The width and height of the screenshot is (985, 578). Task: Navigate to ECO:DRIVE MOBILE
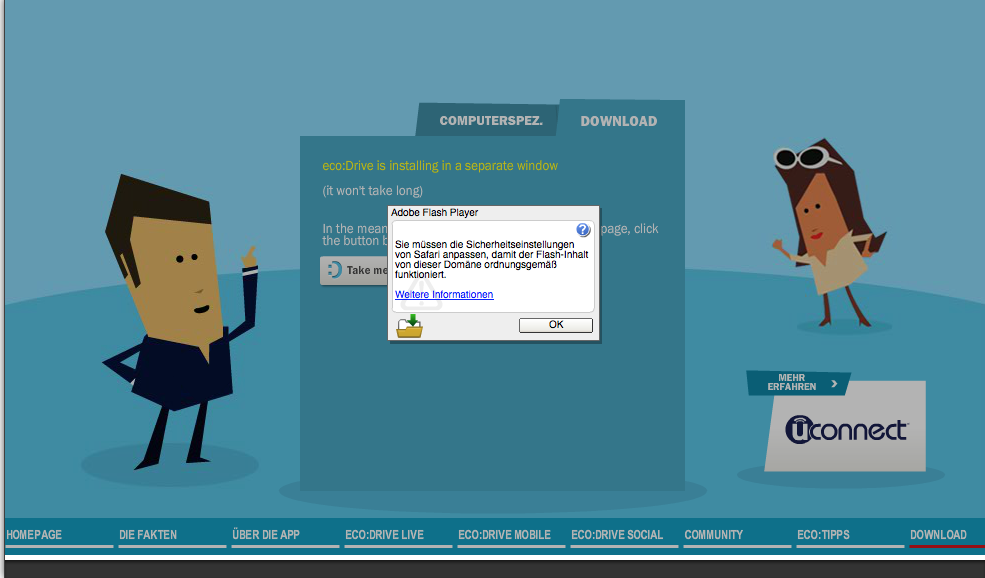tap(505, 535)
